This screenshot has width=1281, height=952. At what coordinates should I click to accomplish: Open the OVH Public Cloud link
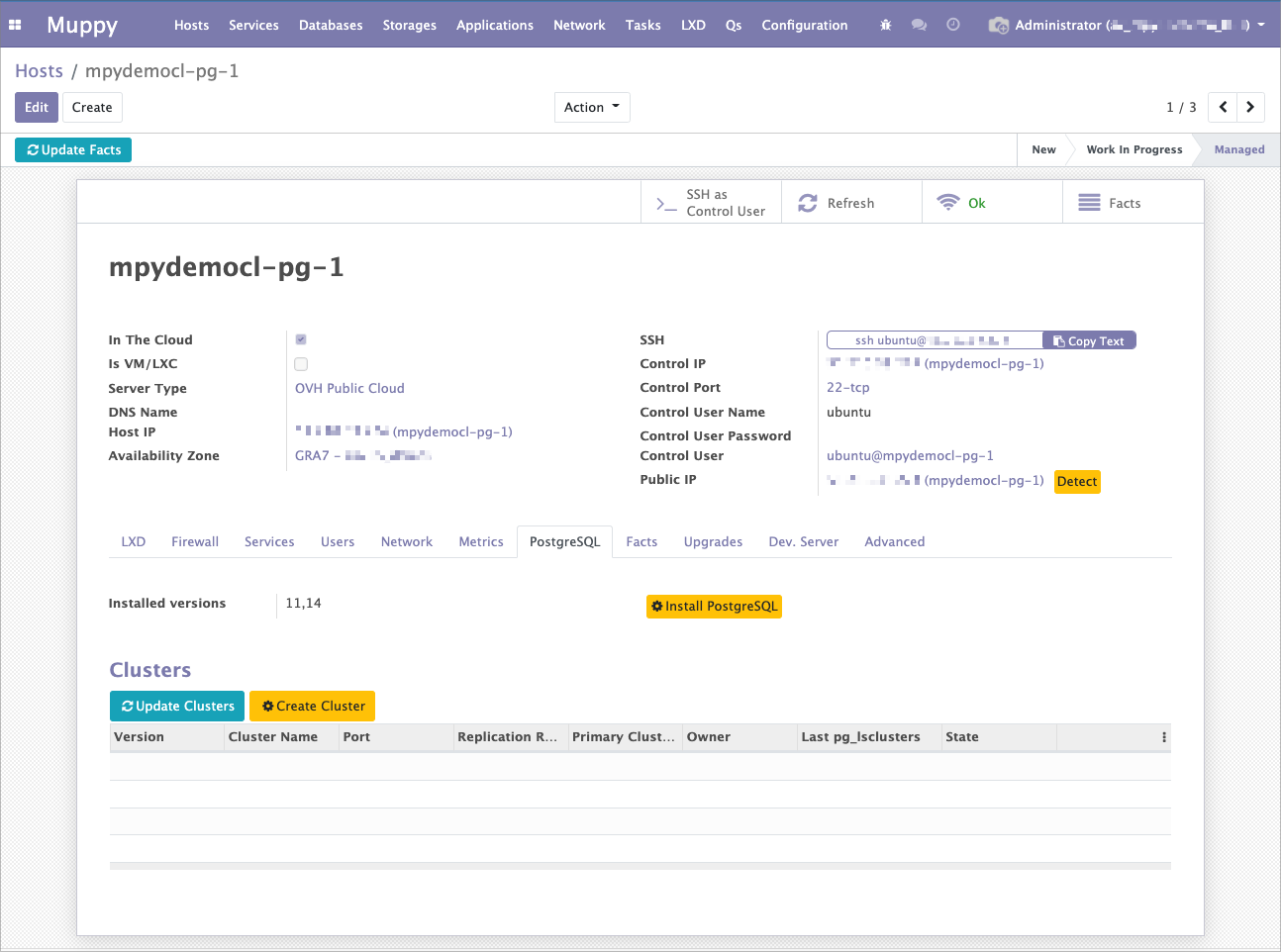(x=349, y=388)
